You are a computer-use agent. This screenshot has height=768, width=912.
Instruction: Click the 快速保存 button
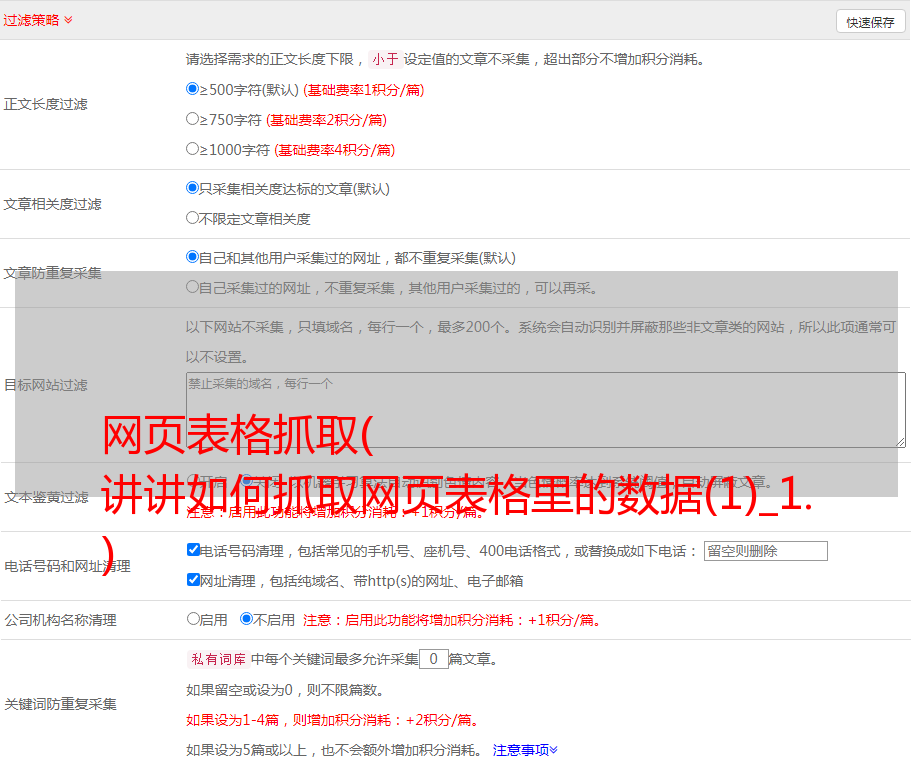(x=870, y=22)
